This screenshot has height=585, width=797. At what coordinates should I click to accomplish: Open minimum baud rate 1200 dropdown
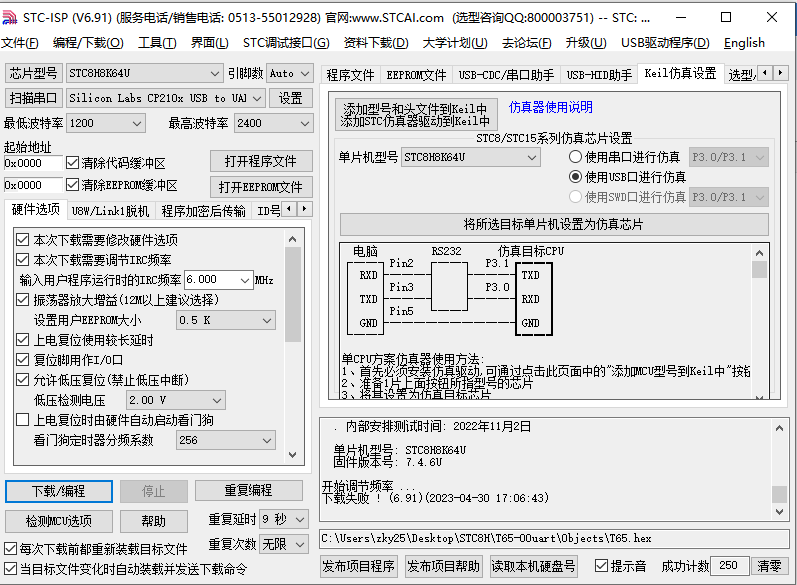[106, 123]
